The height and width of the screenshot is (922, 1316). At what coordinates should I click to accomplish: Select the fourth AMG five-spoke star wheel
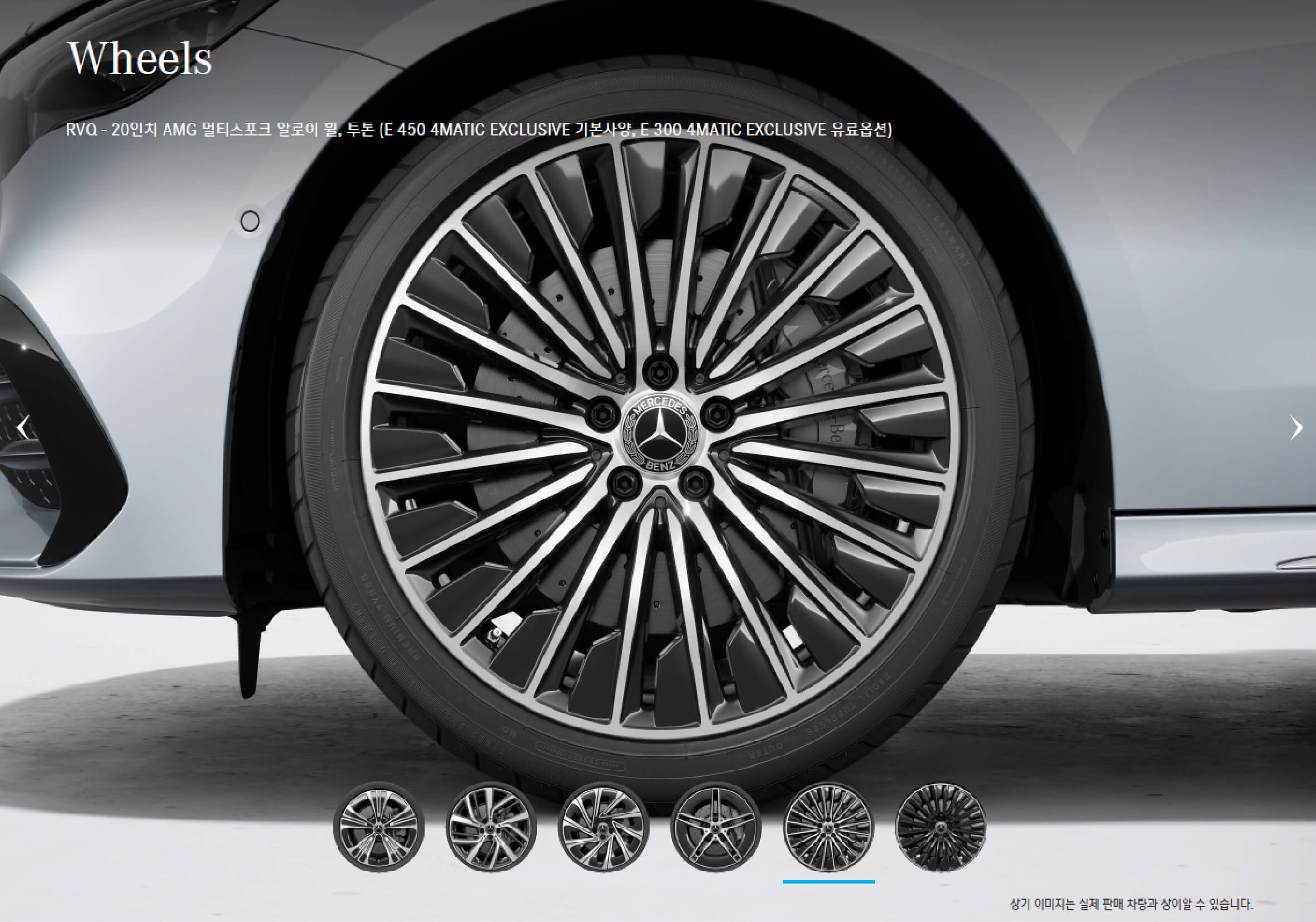coord(715,827)
